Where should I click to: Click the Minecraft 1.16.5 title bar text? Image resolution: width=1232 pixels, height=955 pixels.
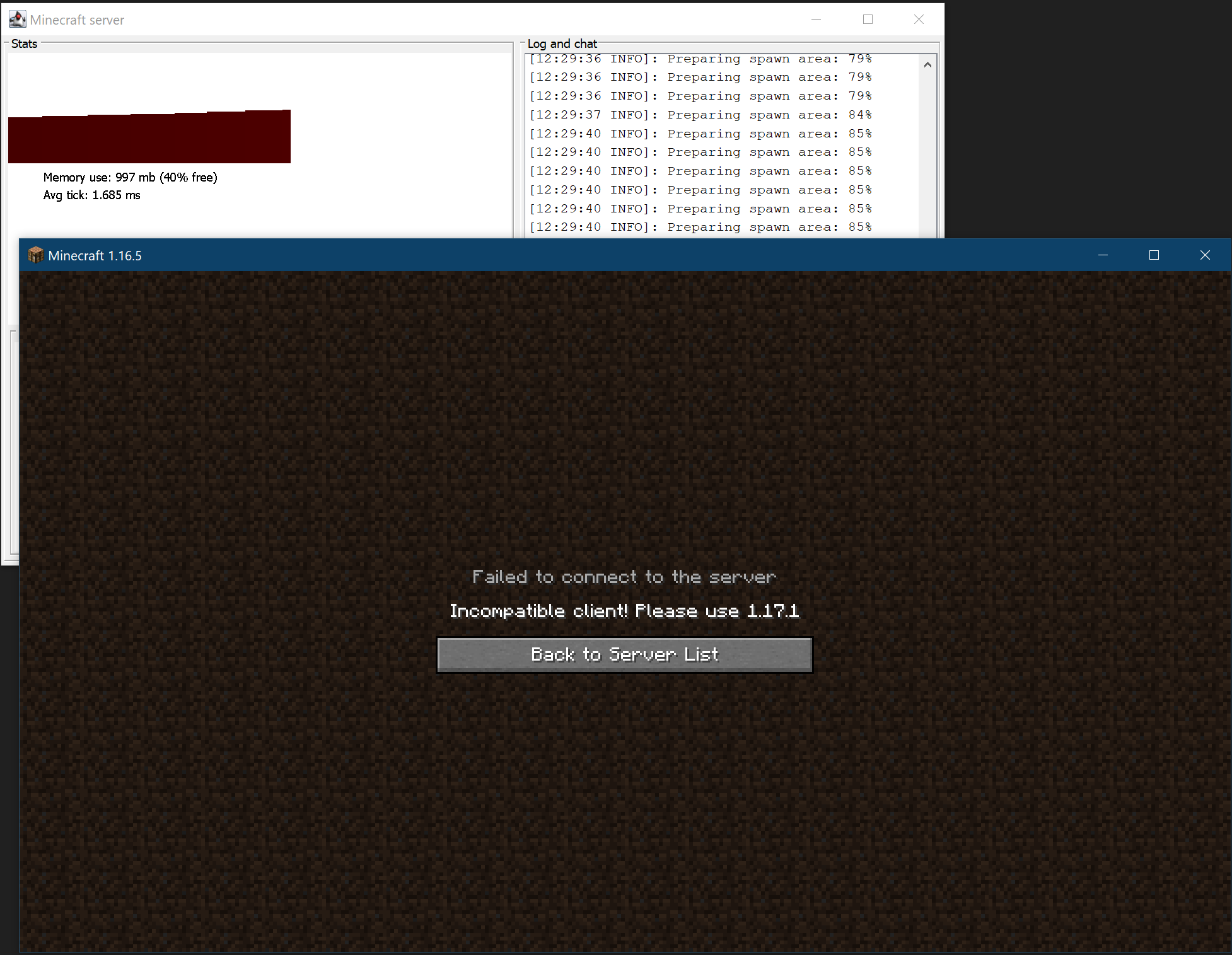(x=95, y=256)
